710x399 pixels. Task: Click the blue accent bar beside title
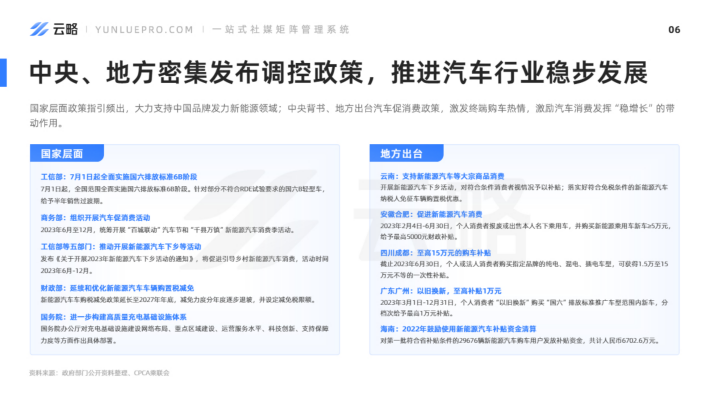click(3, 72)
